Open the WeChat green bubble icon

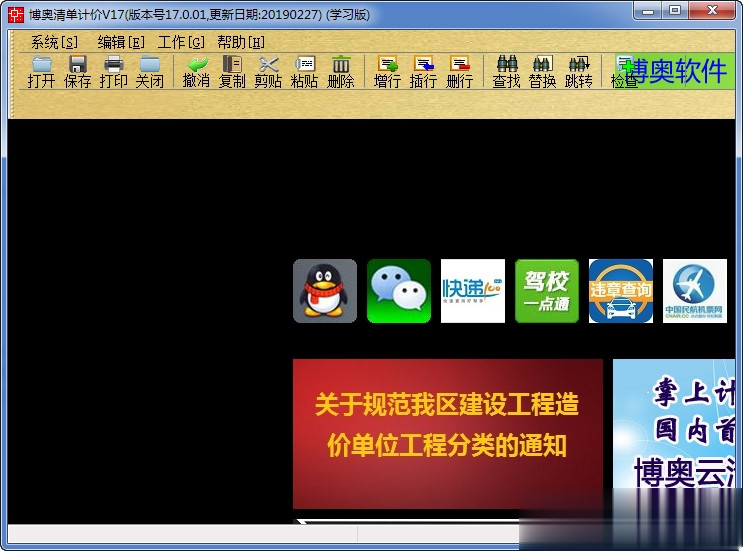pos(399,291)
